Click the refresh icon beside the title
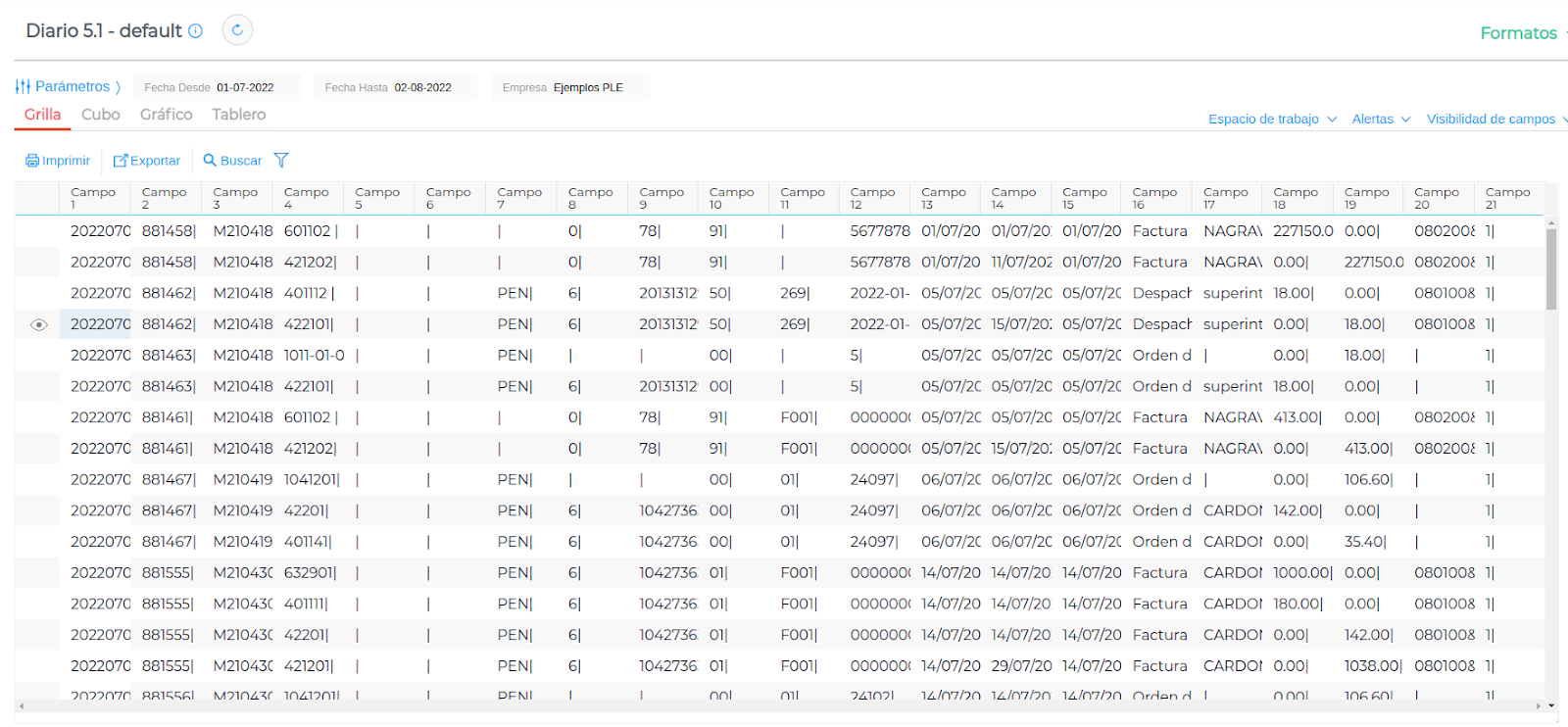This screenshot has height=727, width=1568. [x=237, y=30]
